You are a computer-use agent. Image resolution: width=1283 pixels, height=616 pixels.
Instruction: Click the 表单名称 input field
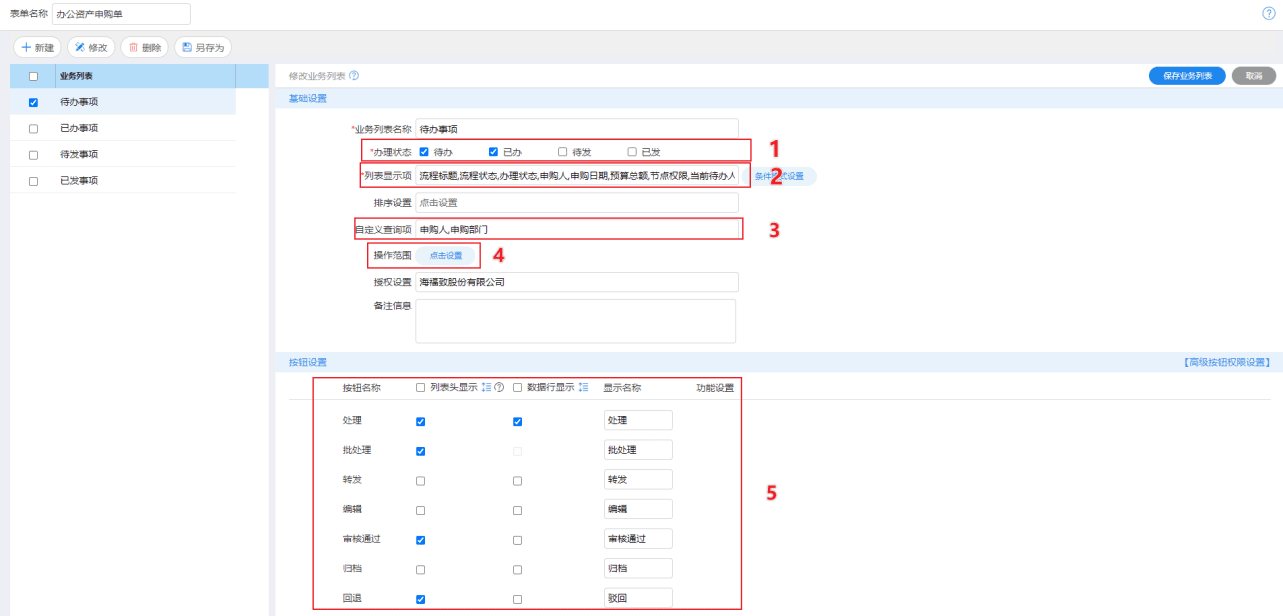point(120,14)
